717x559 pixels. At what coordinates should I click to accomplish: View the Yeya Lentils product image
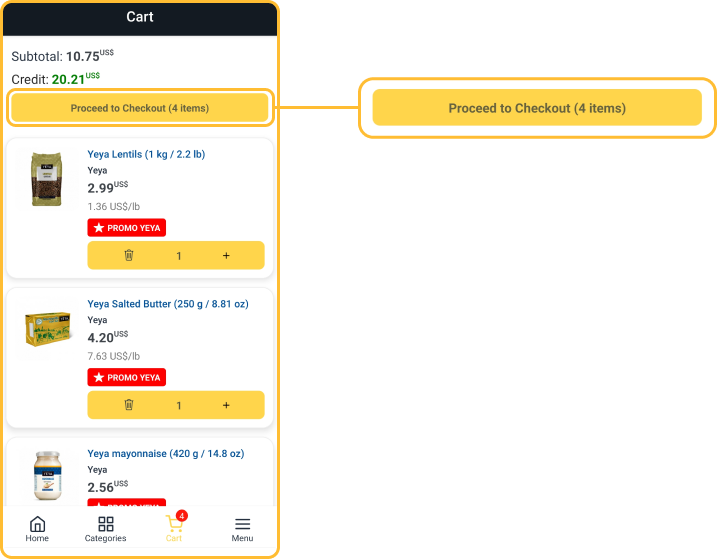click(x=46, y=179)
